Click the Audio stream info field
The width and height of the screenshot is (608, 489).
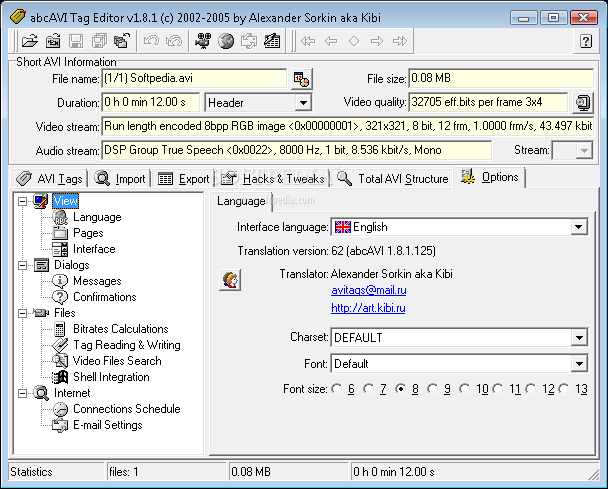[x=297, y=150]
